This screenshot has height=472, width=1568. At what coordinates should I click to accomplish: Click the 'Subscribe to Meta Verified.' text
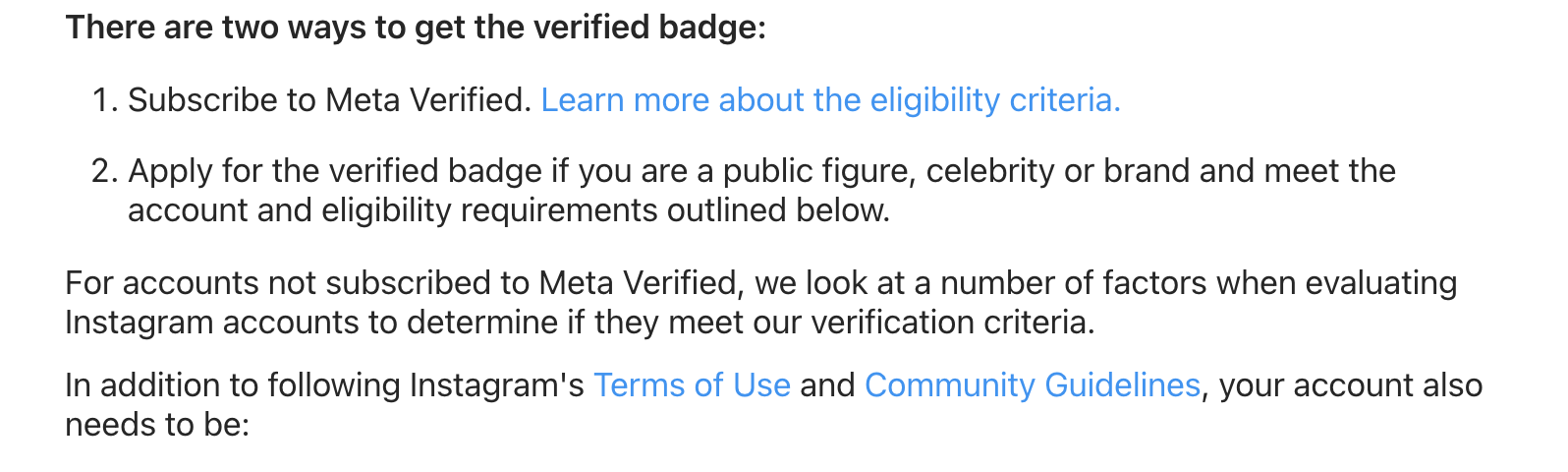tap(330, 100)
